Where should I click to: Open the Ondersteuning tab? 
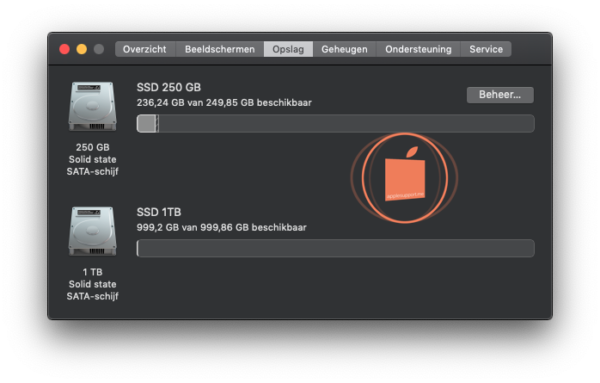[x=418, y=49]
